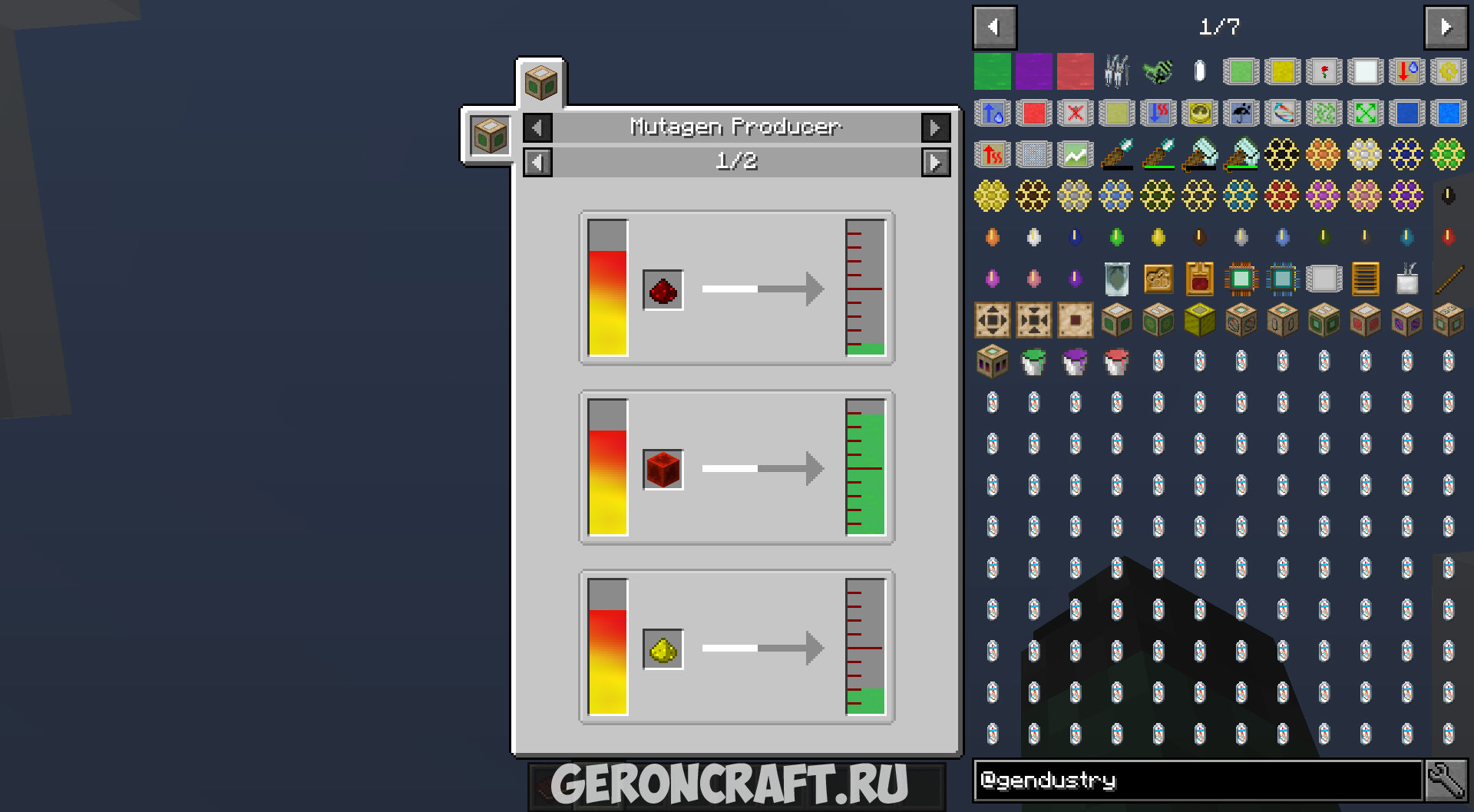
Task: Click the white line-graph upgrade
Action: [1075, 154]
